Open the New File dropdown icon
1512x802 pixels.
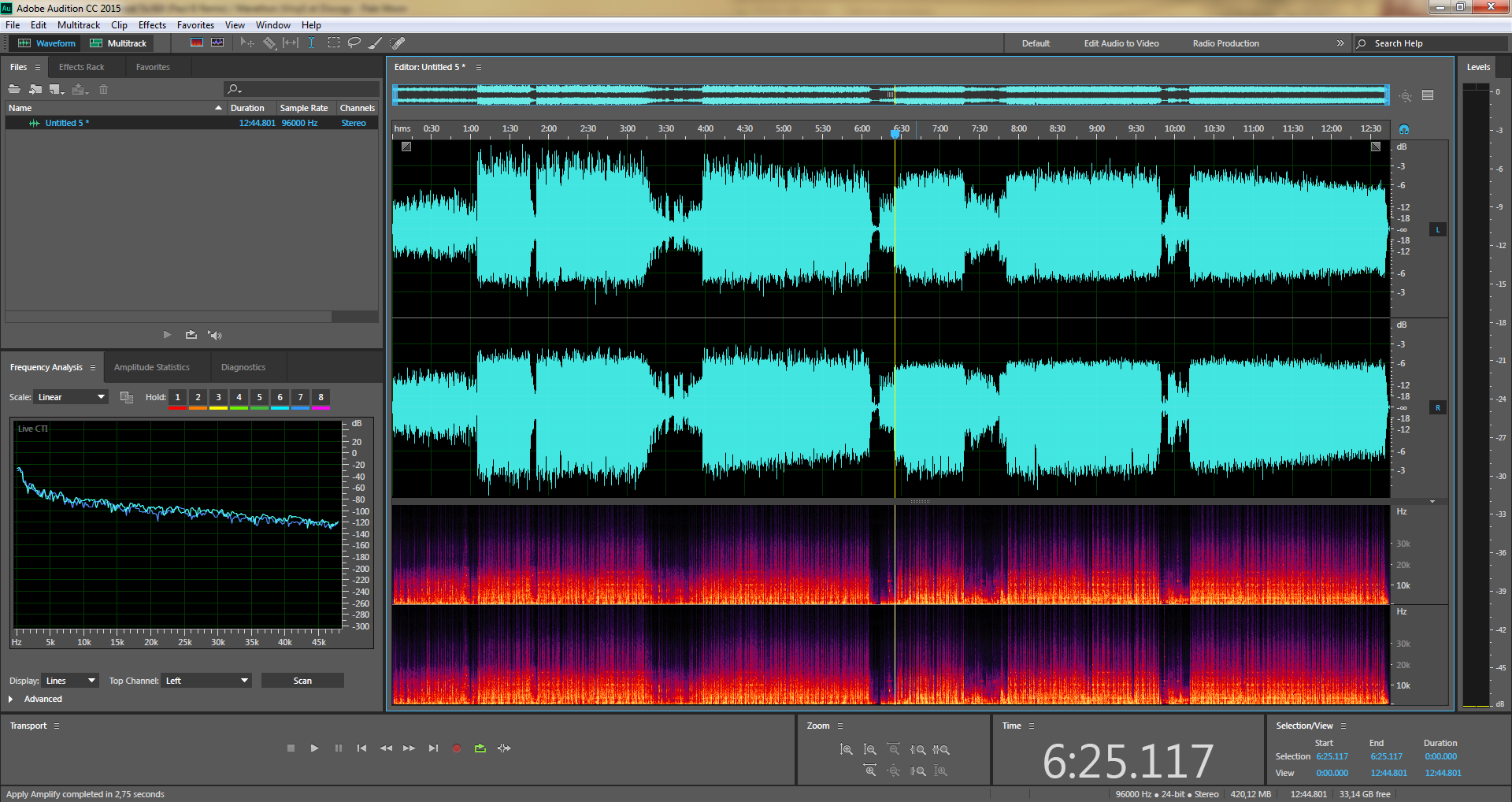(x=57, y=89)
